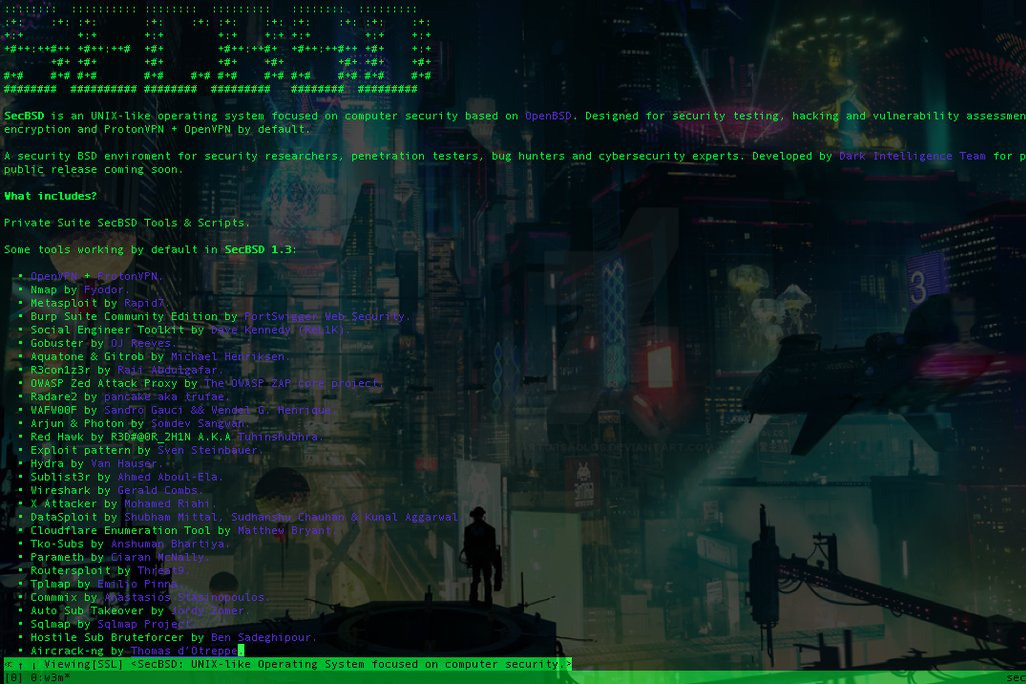Image resolution: width=1026 pixels, height=684 pixels.
Task: Click the "Cloudflare Enumeration Tool" name
Action: point(121,531)
